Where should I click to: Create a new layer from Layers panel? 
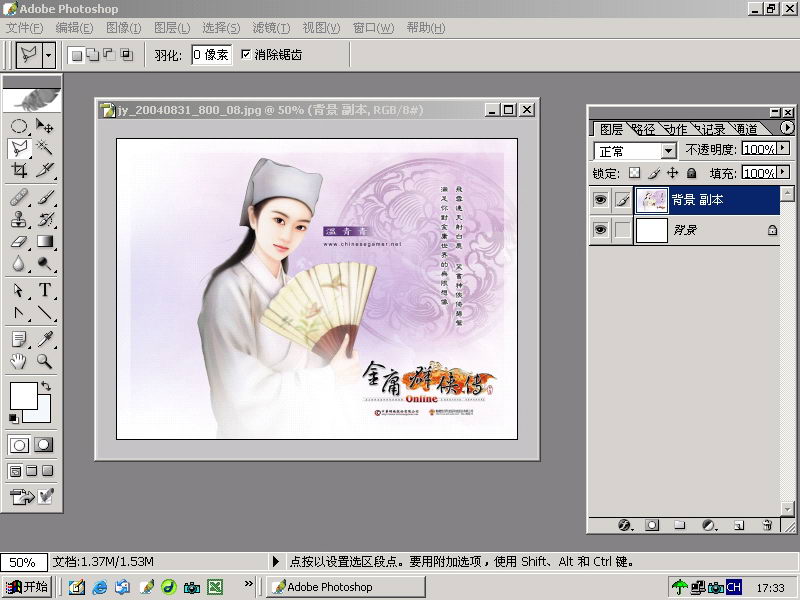(x=738, y=524)
